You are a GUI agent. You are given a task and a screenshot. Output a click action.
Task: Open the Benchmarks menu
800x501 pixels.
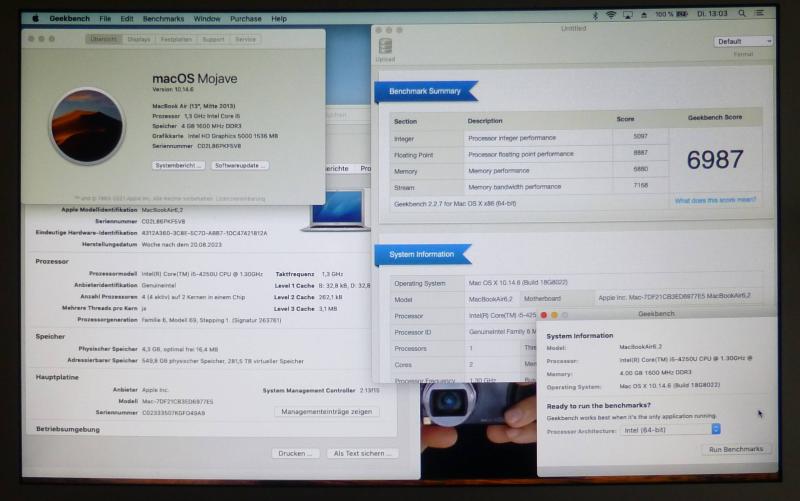[163, 18]
